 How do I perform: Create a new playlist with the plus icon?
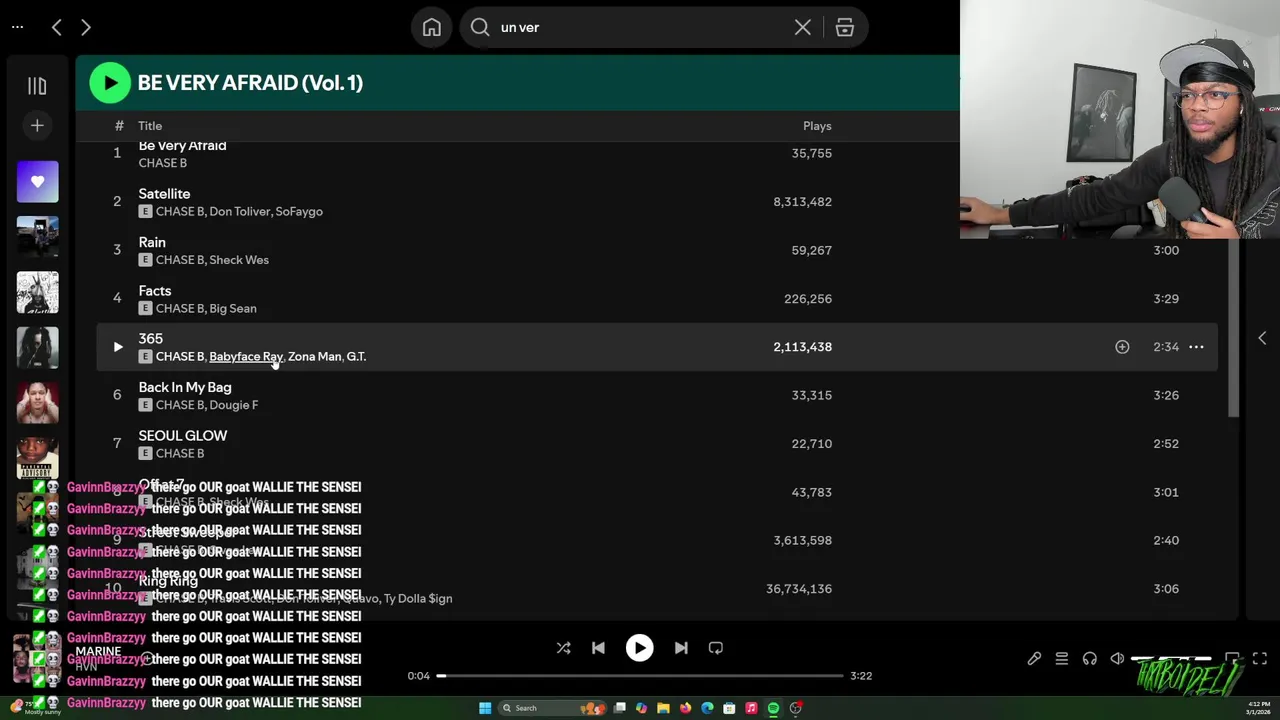(x=37, y=125)
